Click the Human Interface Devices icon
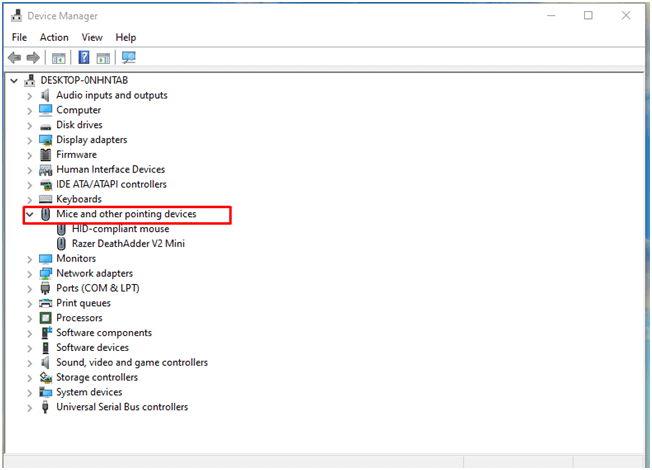Viewport: 652px width, 470px height. click(x=45, y=170)
